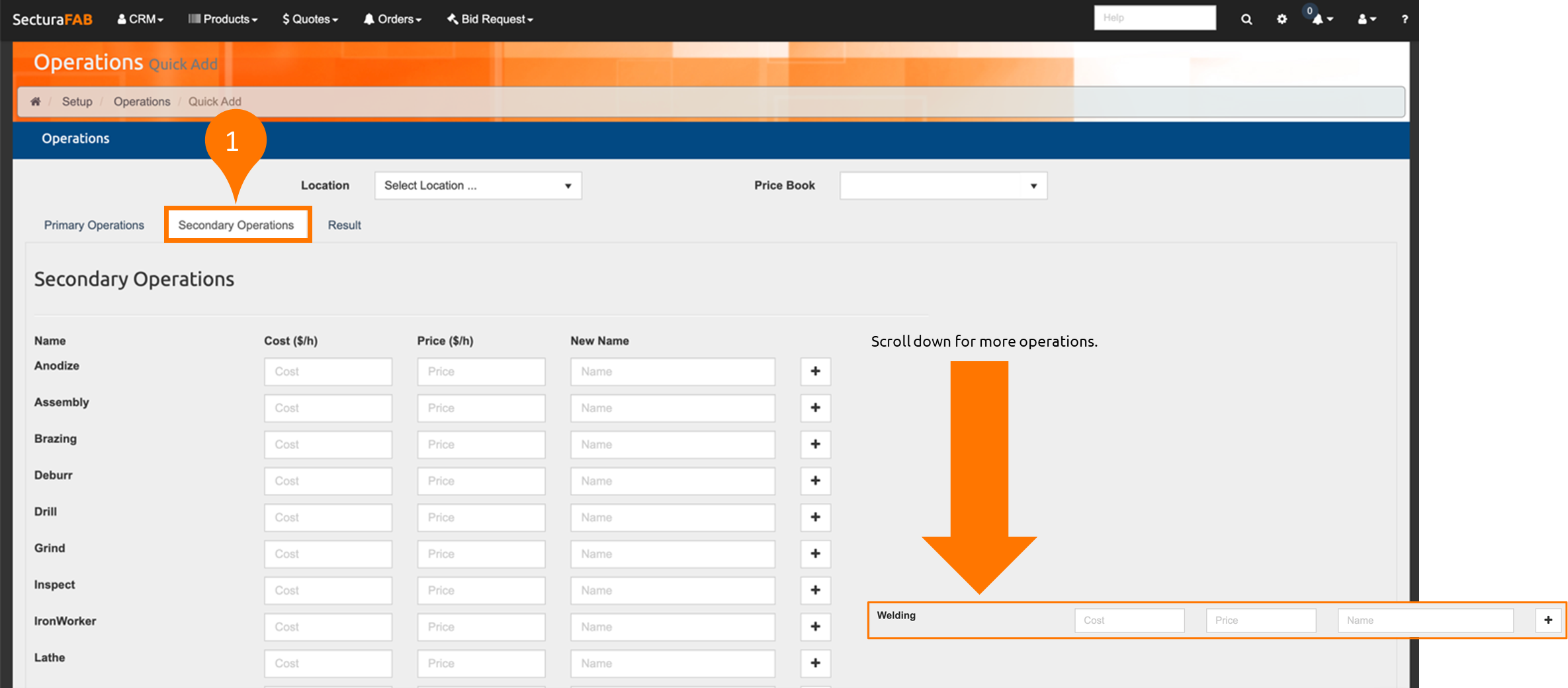Open the notifications bell menu
Viewport: 1568px width, 688px height.
(x=1321, y=19)
